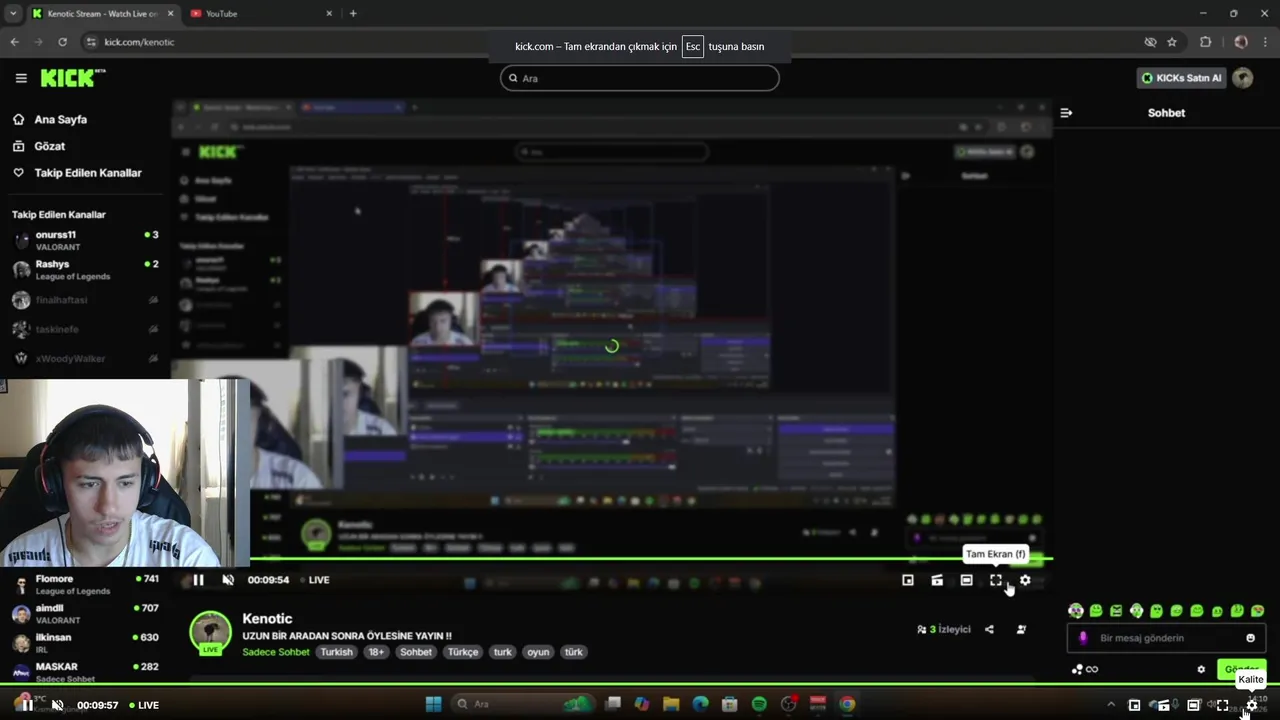Toggle picture-in-picture in the outer player bar
The width and height of the screenshot is (1280, 720).
1134,705
